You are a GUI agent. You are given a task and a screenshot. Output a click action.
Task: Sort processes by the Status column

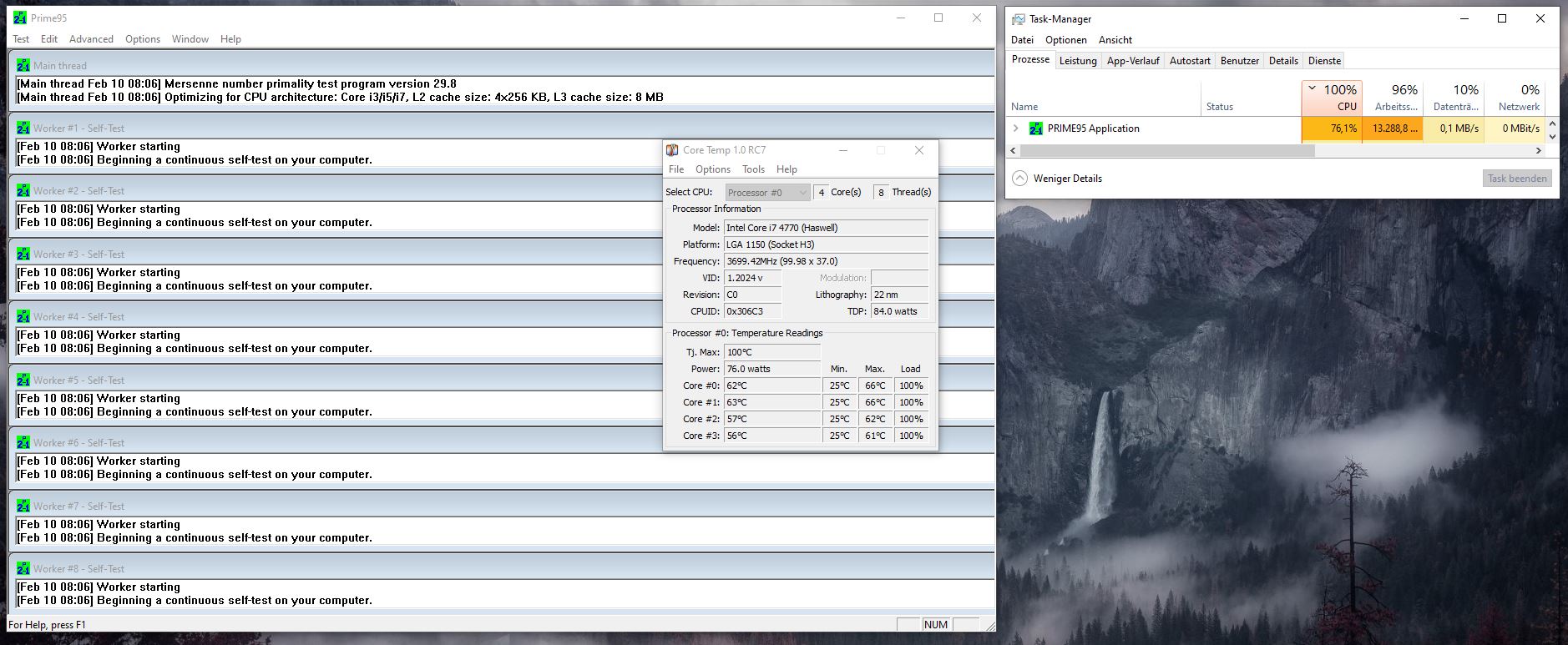[1251, 98]
